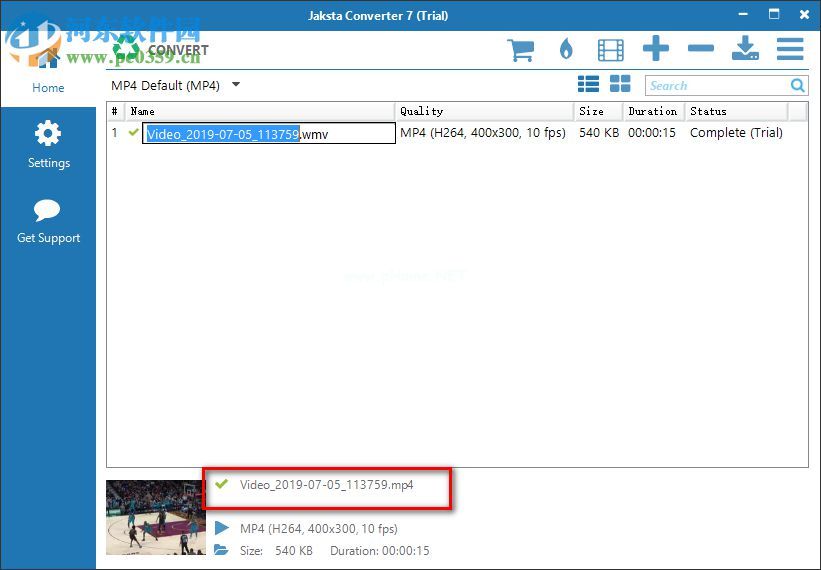Open the containing folder icon beside Size

coord(221,550)
